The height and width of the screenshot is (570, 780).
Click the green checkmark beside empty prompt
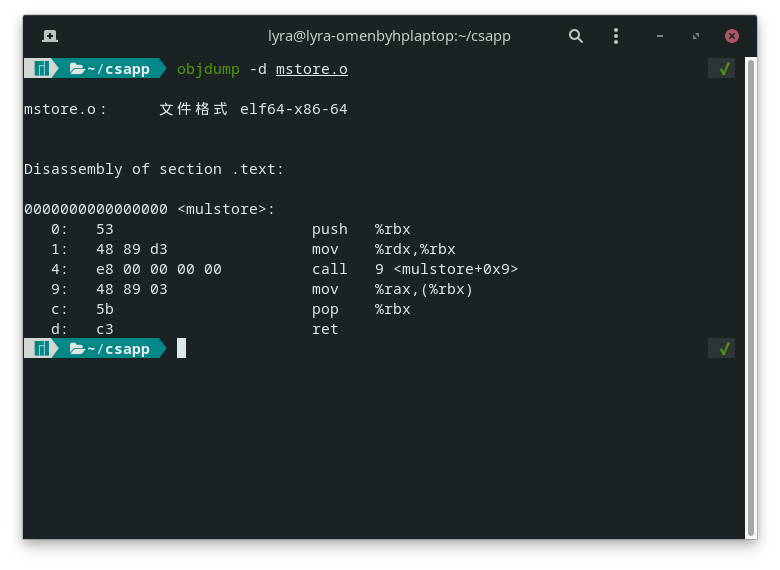724,349
